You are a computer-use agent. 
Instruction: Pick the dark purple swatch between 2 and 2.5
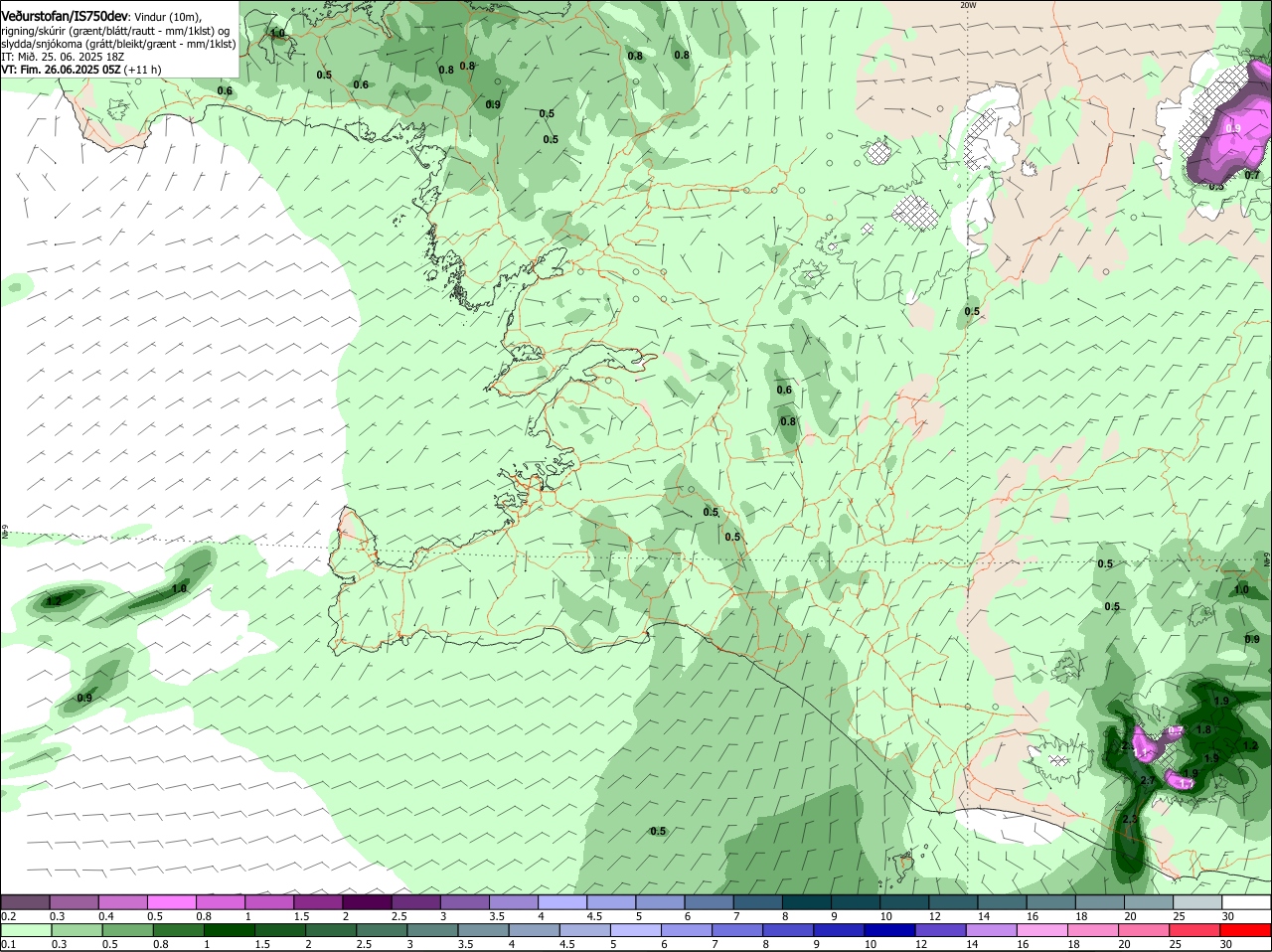(366, 902)
